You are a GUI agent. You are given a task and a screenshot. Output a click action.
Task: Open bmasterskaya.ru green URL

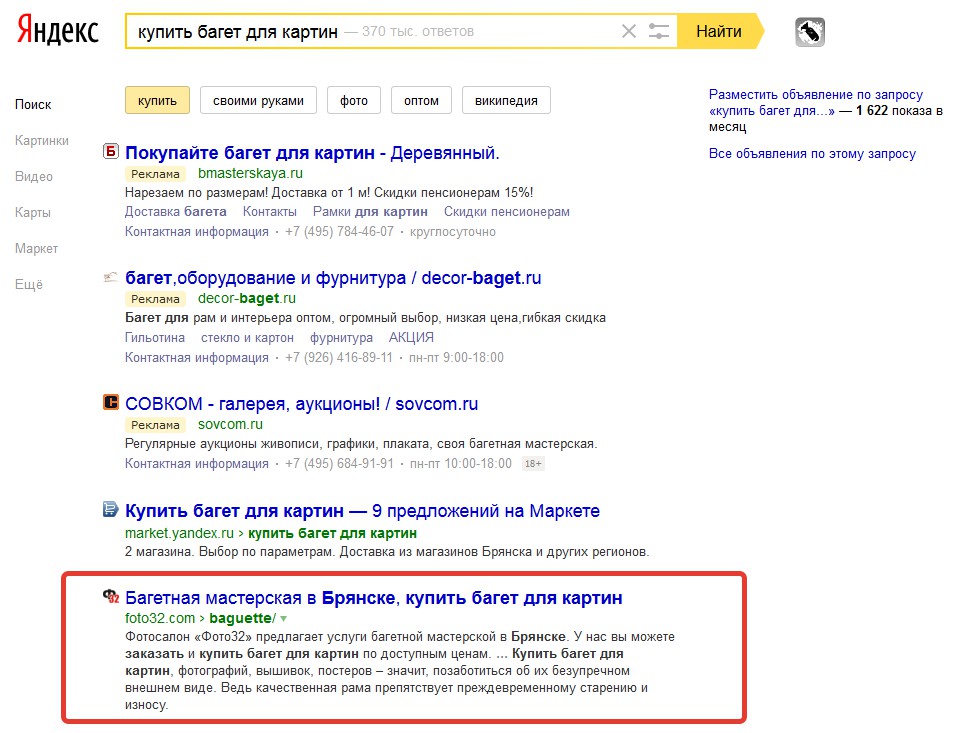tap(250, 173)
